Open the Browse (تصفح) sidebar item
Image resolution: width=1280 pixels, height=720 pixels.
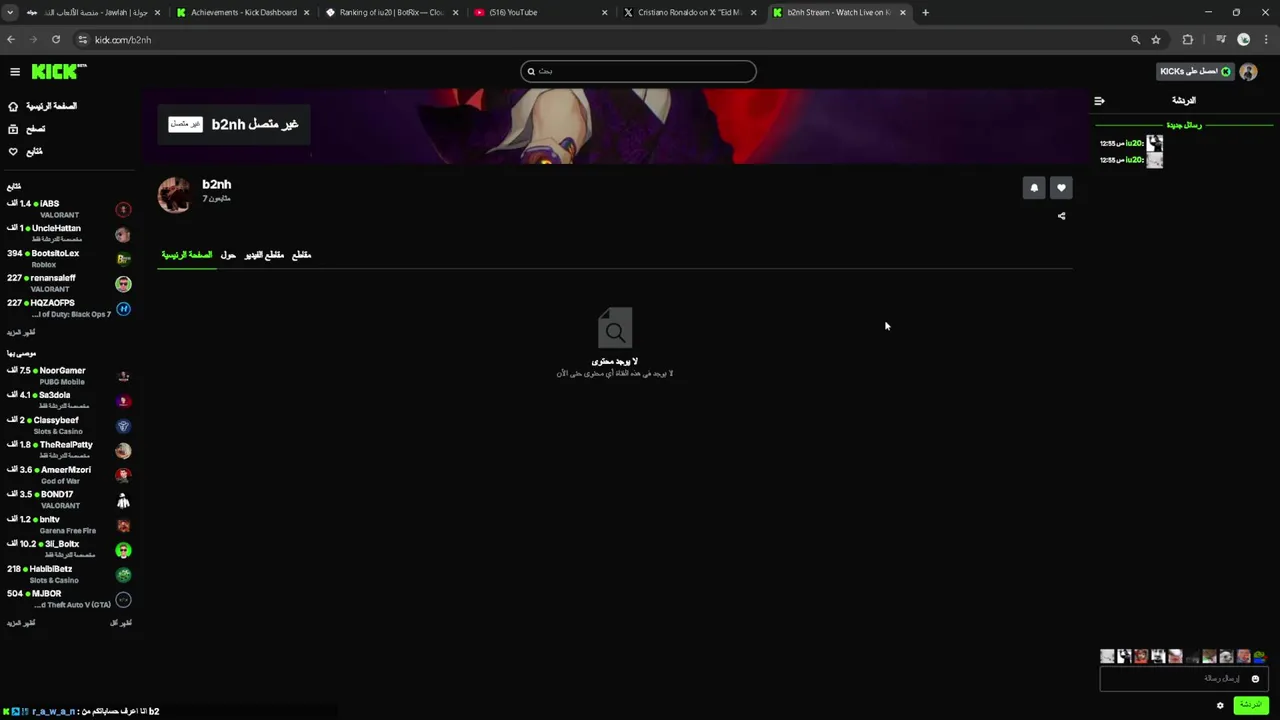(x=27, y=129)
